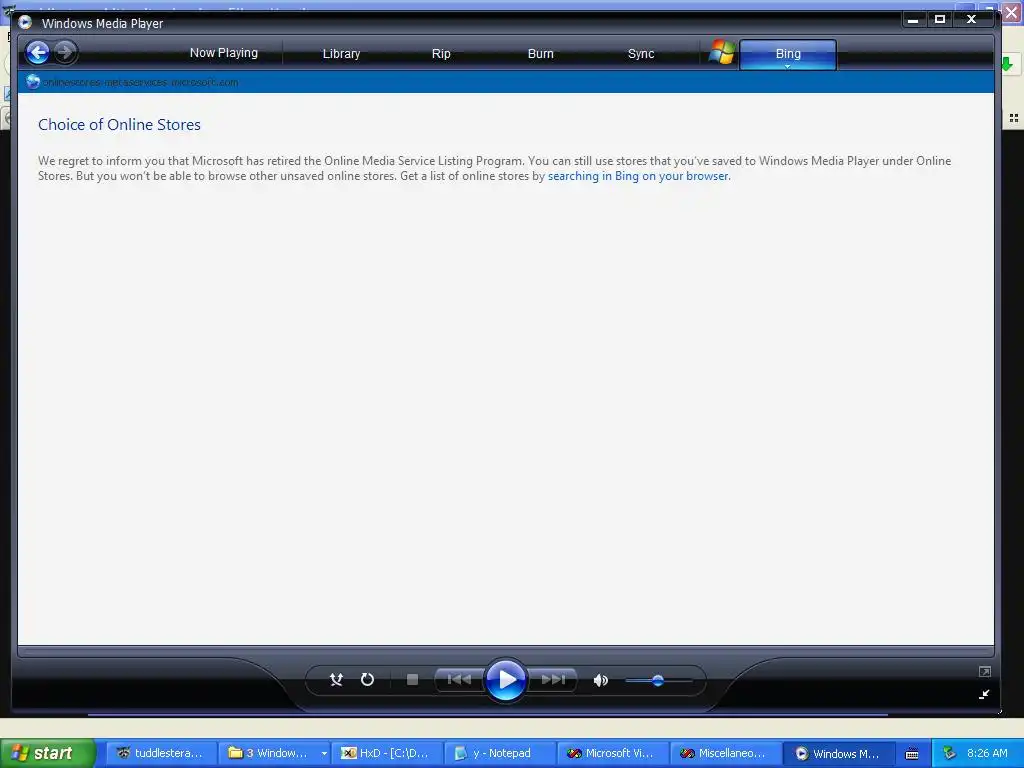Click the Back navigation arrow
Screen dimensions: 1024x768
(38, 52)
